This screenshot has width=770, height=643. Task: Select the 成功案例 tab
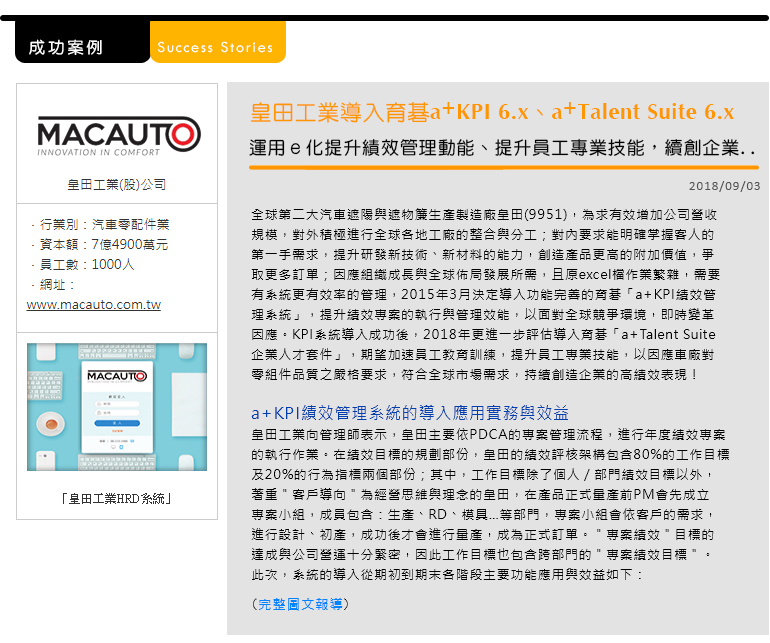point(82,42)
